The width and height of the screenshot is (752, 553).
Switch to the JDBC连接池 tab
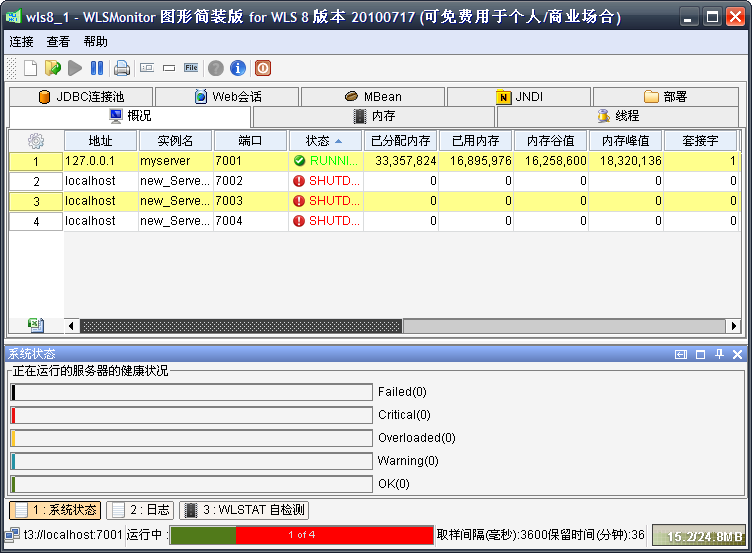pyautogui.click(x=81, y=96)
